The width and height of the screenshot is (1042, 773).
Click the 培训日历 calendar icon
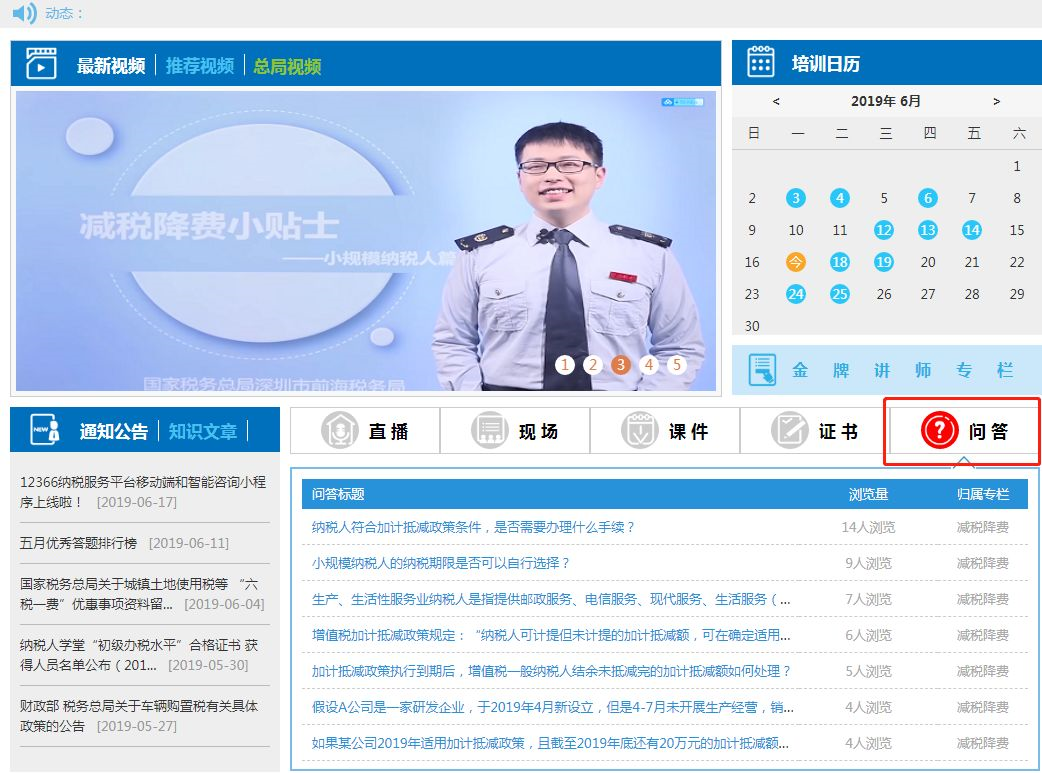(761, 62)
